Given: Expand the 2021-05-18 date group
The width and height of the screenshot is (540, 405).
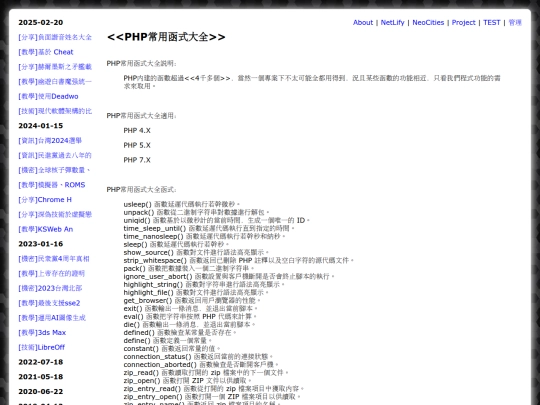Looking at the screenshot, I should [x=41, y=377].
